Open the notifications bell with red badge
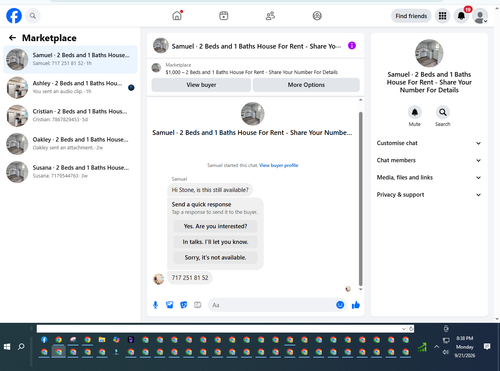500x371 pixels. tap(461, 16)
